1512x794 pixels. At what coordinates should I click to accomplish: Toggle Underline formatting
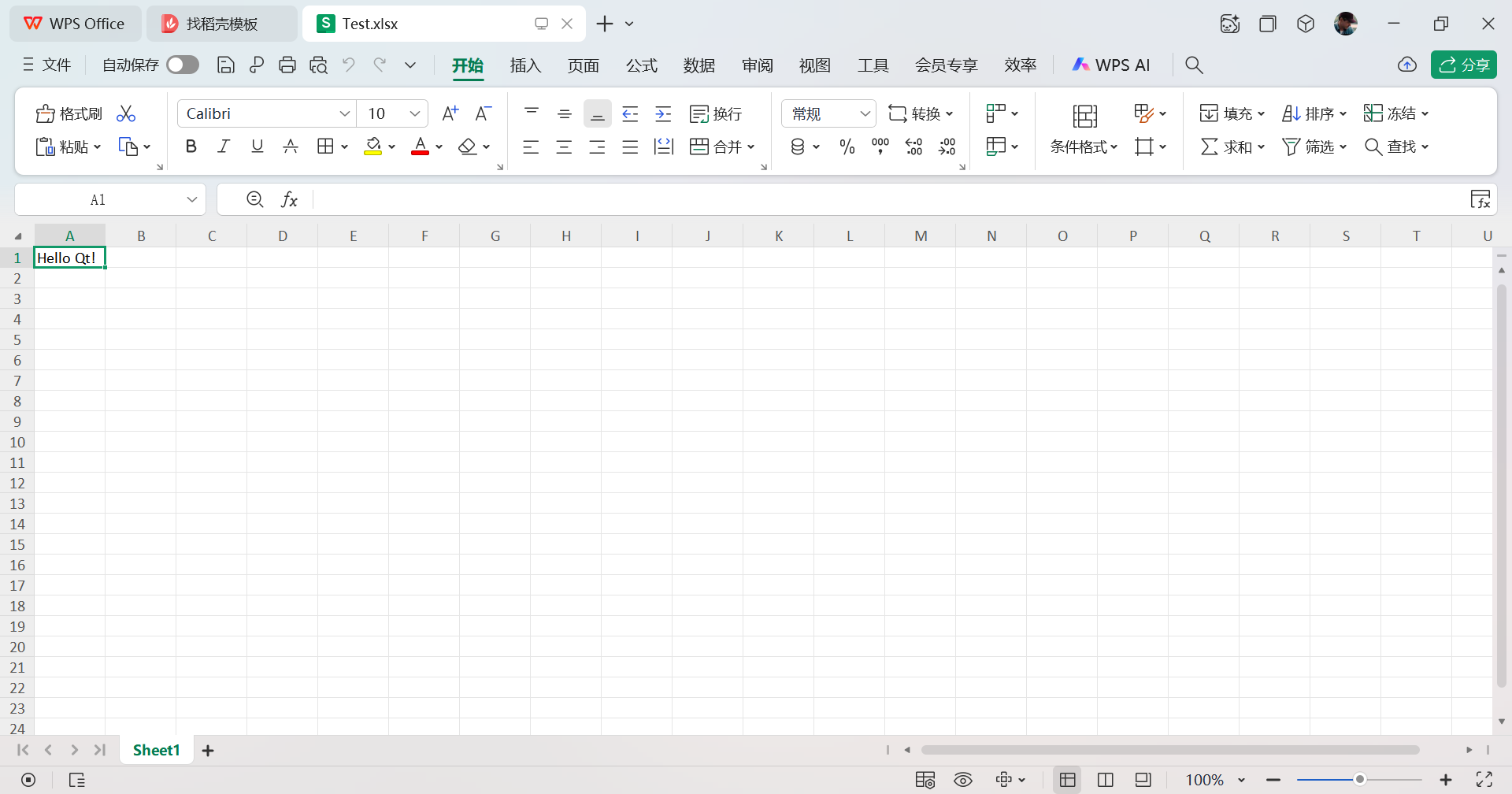point(257,146)
